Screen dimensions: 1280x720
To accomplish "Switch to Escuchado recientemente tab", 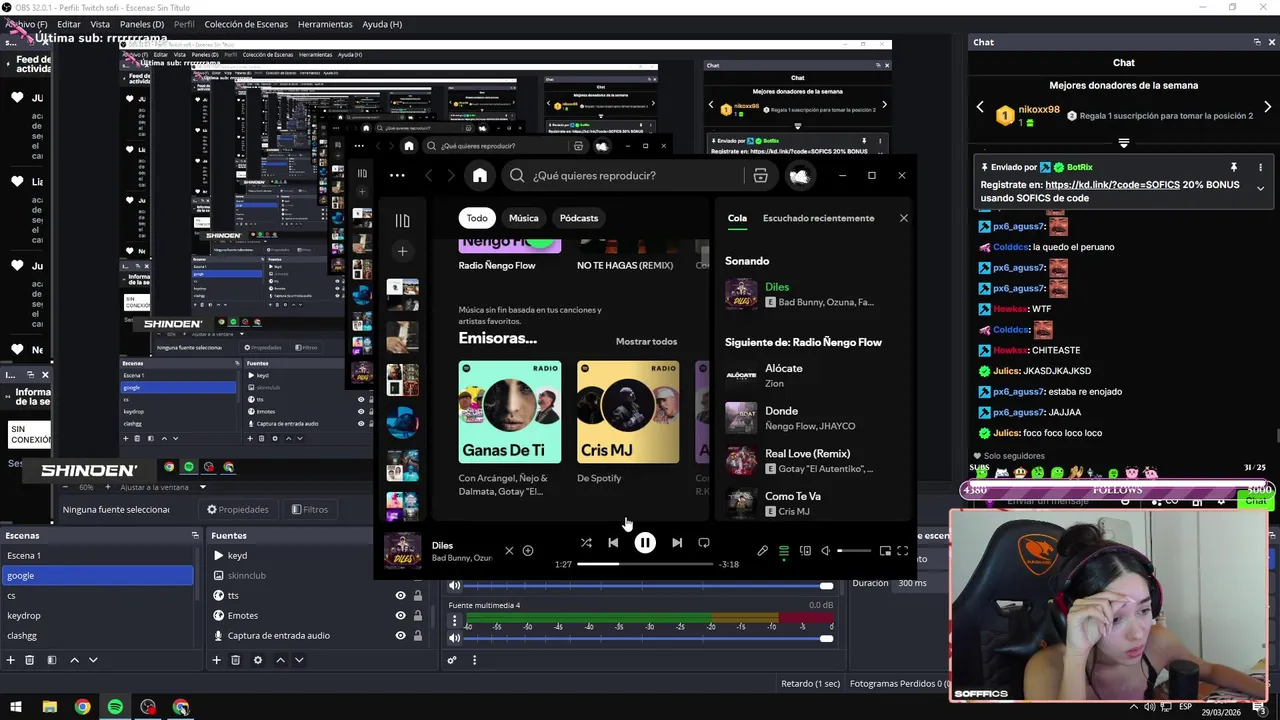I will [818, 218].
